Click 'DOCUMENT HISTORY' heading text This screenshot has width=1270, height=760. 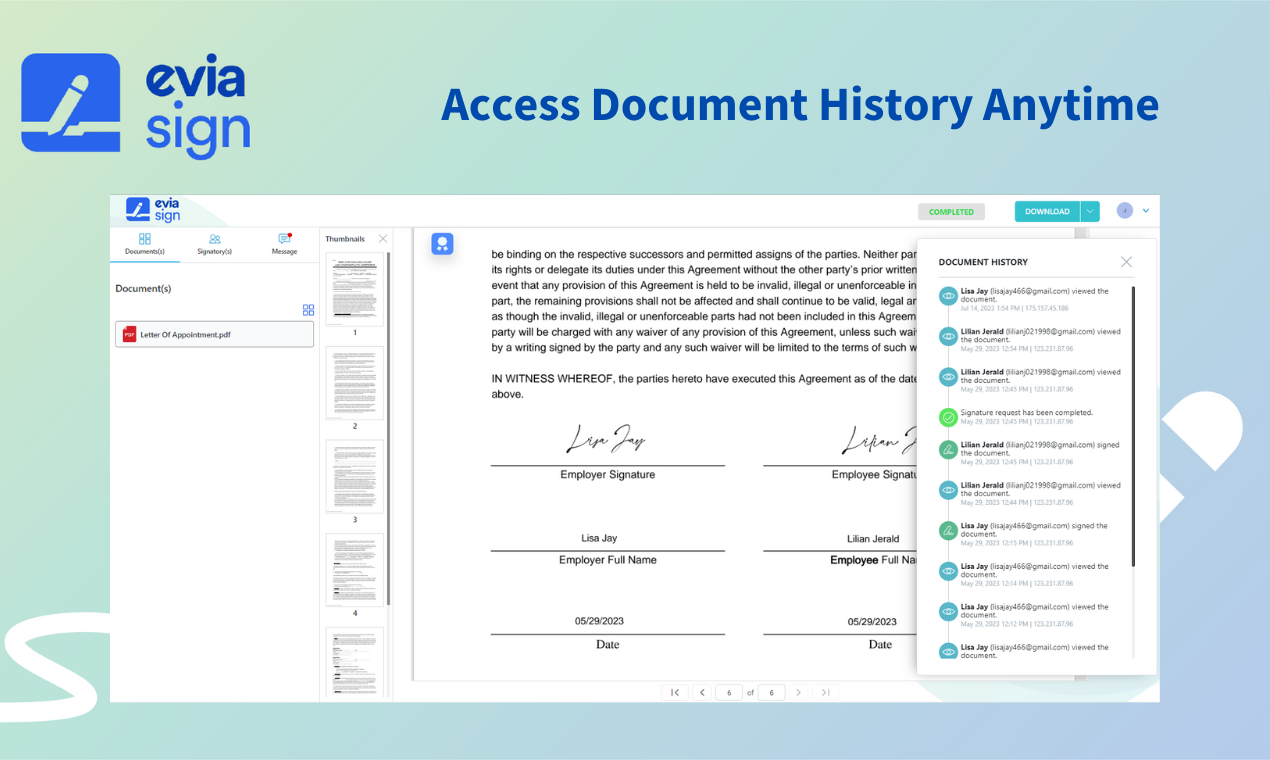983,262
